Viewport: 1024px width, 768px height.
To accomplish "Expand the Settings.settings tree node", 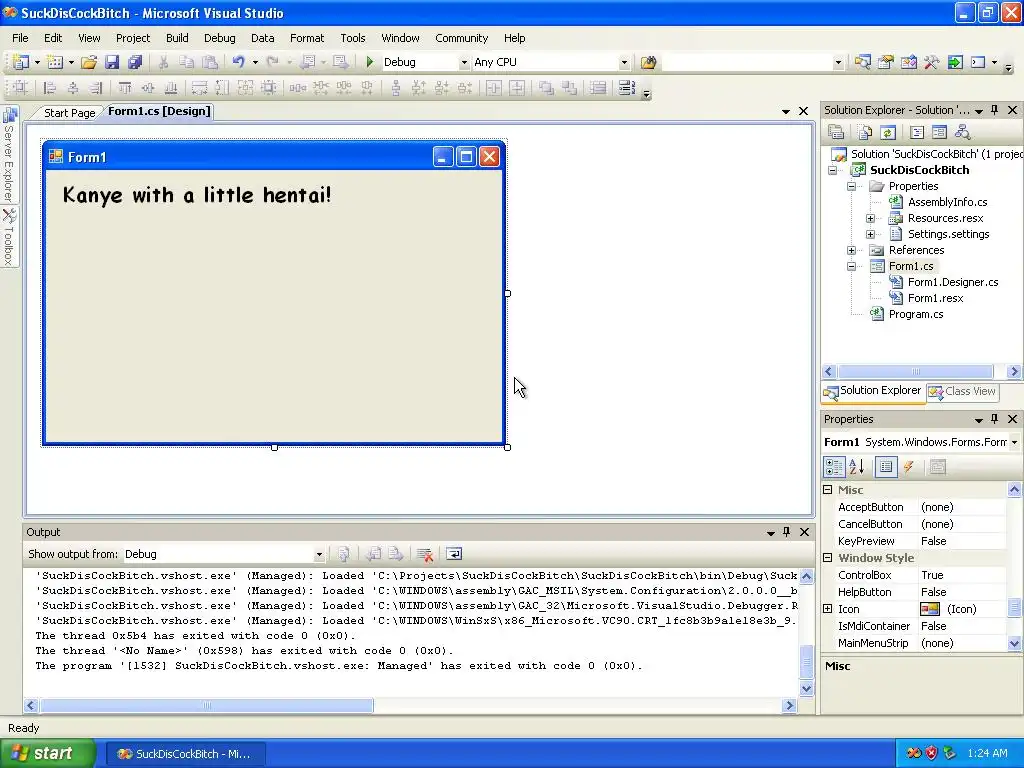I will coord(870,234).
